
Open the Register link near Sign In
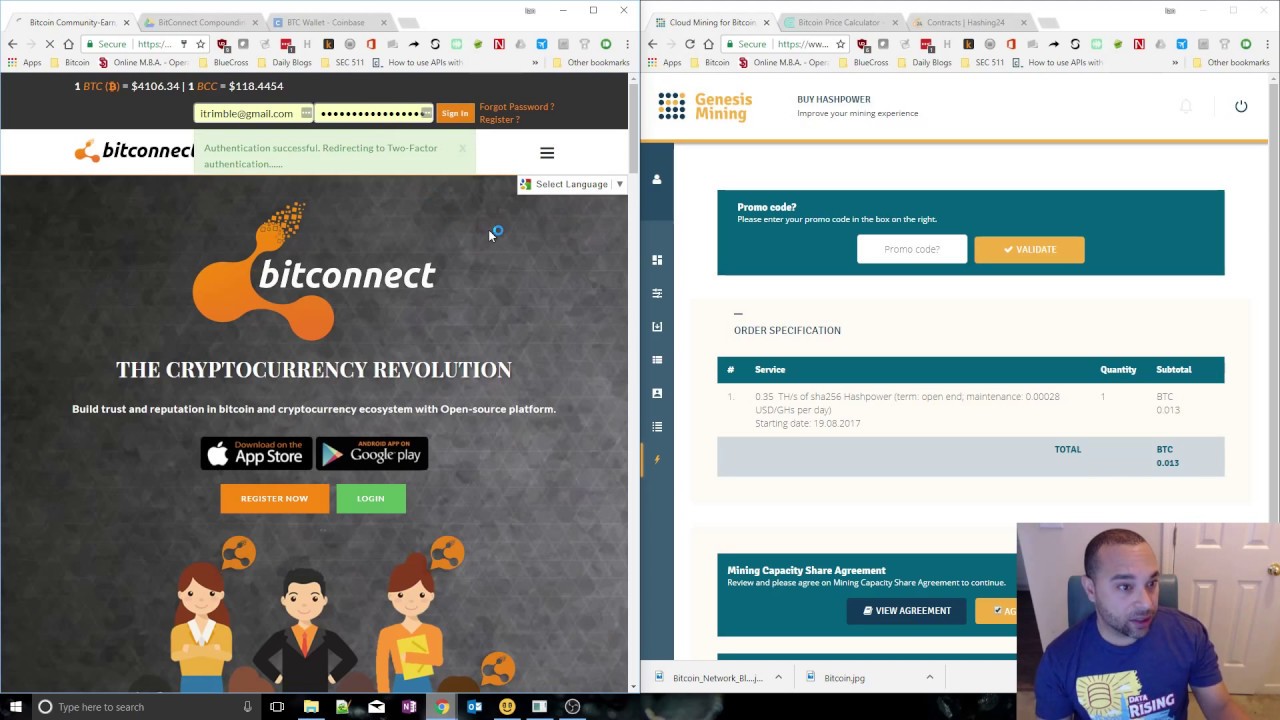click(x=499, y=119)
